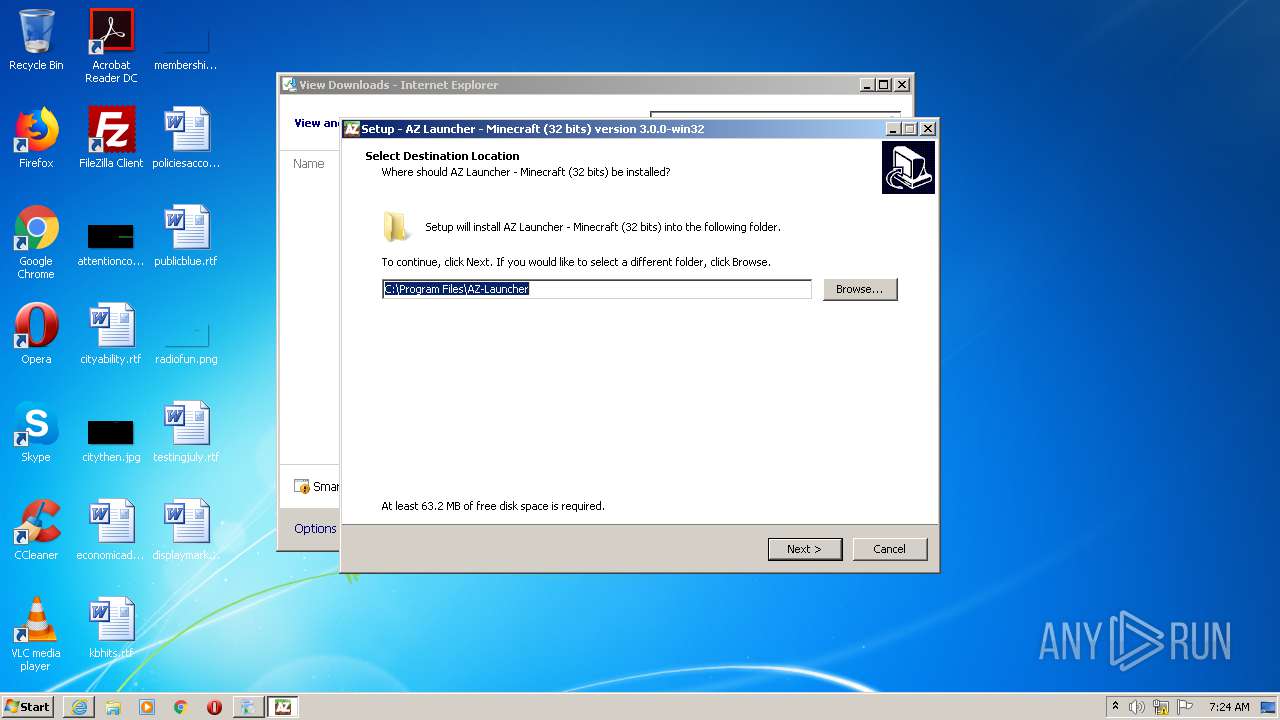1280x720 pixels.
Task: Cancel the AZ Launcher installation
Action: (889, 549)
